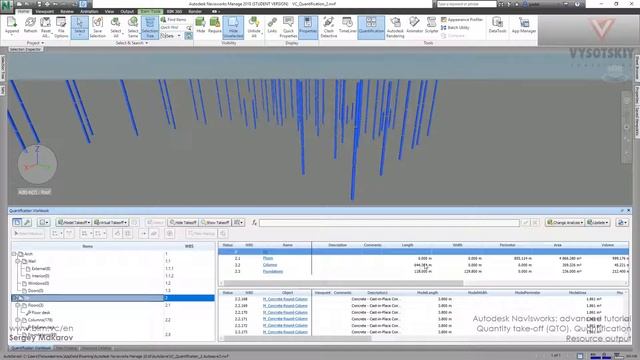Open the App Manager icon

[524, 26]
